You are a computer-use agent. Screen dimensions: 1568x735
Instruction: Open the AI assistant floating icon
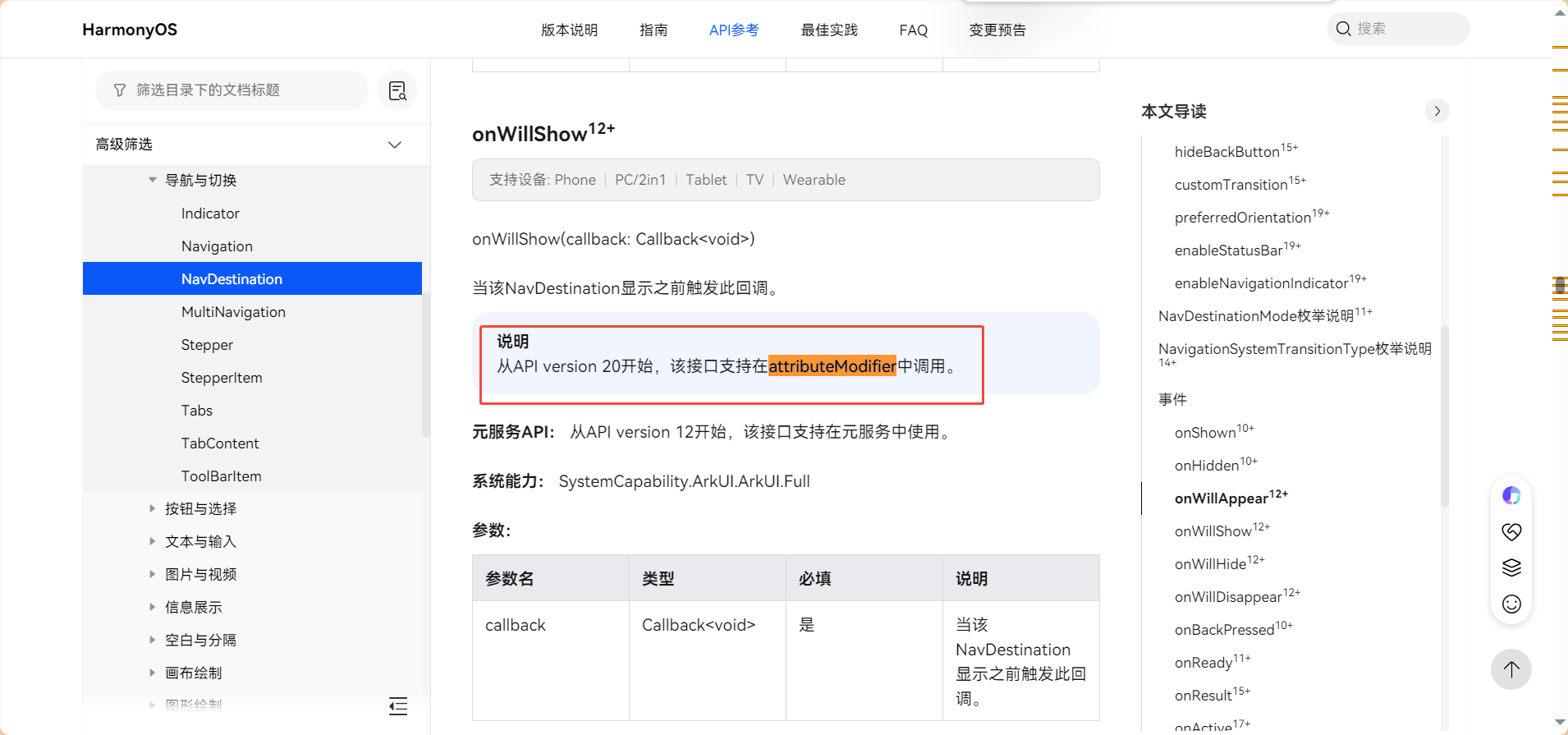pyautogui.click(x=1511, y=495)
